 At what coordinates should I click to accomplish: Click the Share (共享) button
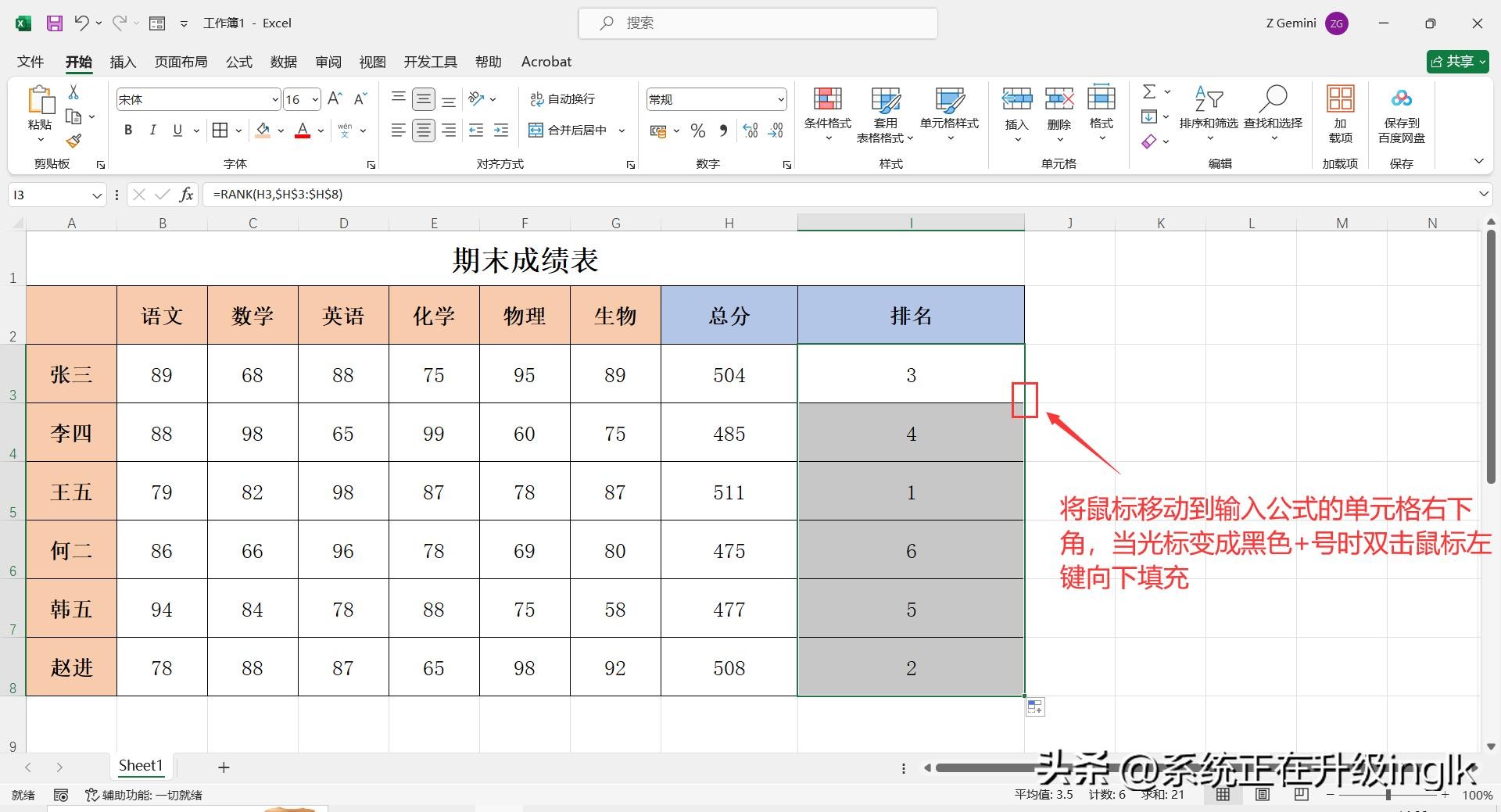tap(1457, 62)
